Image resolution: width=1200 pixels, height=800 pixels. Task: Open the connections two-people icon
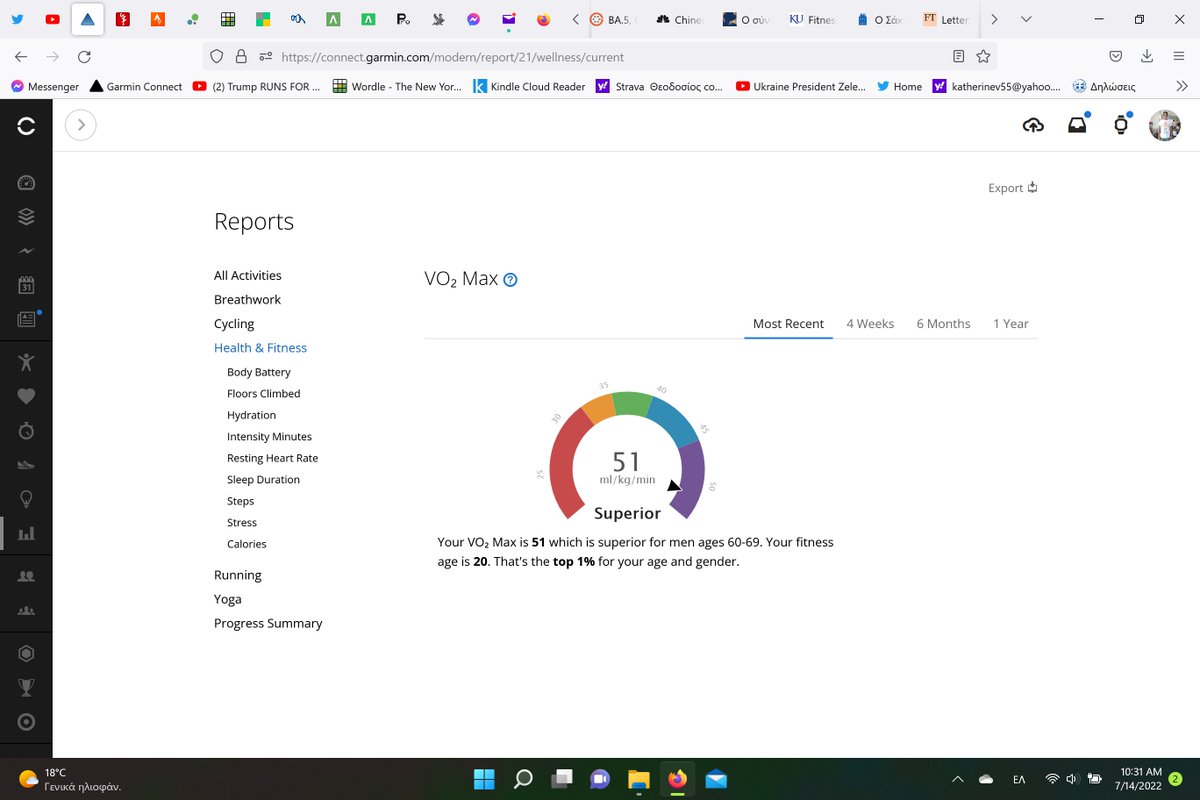tap(26, 576)
